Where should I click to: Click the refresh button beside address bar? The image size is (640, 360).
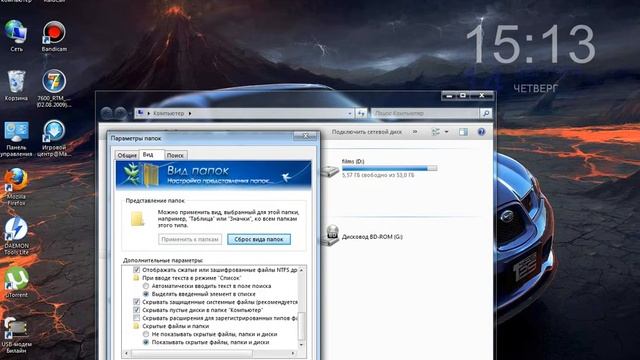tap(361, 113)
